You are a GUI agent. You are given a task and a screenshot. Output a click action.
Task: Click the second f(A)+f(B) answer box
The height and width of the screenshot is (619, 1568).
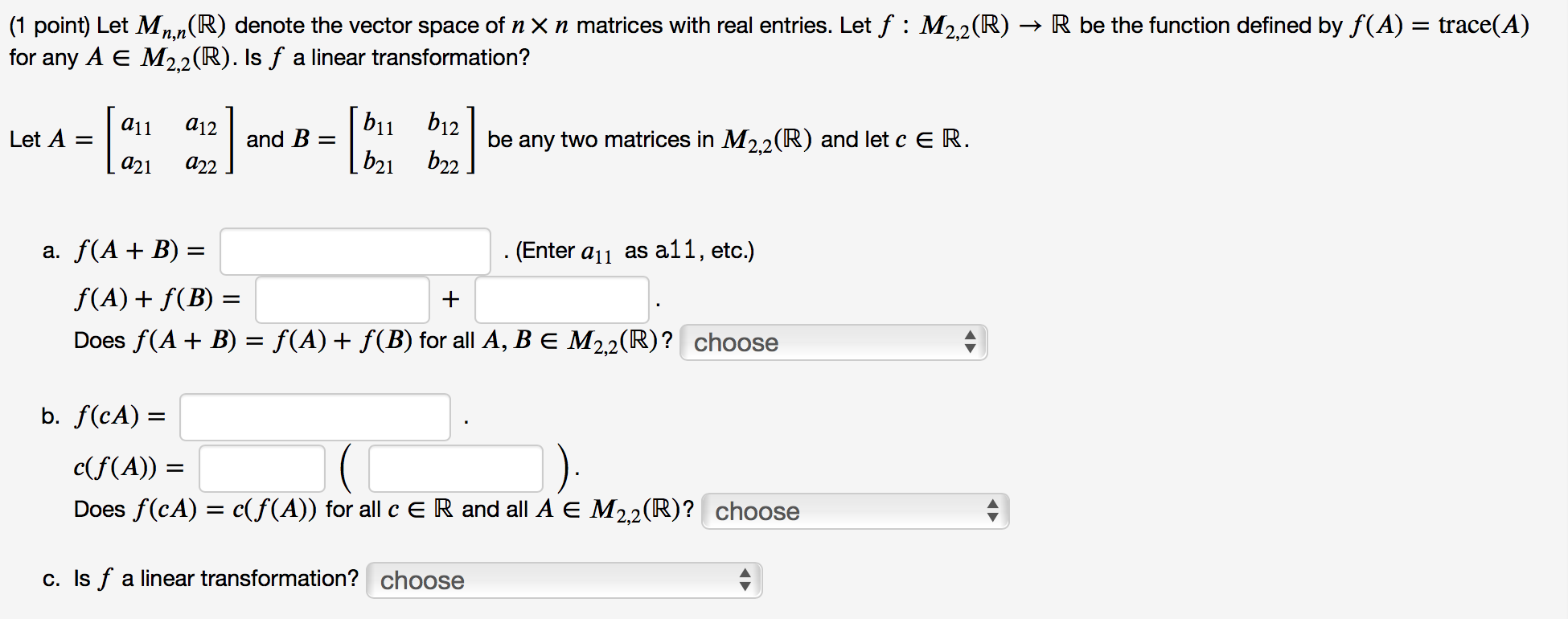(560, 299)
